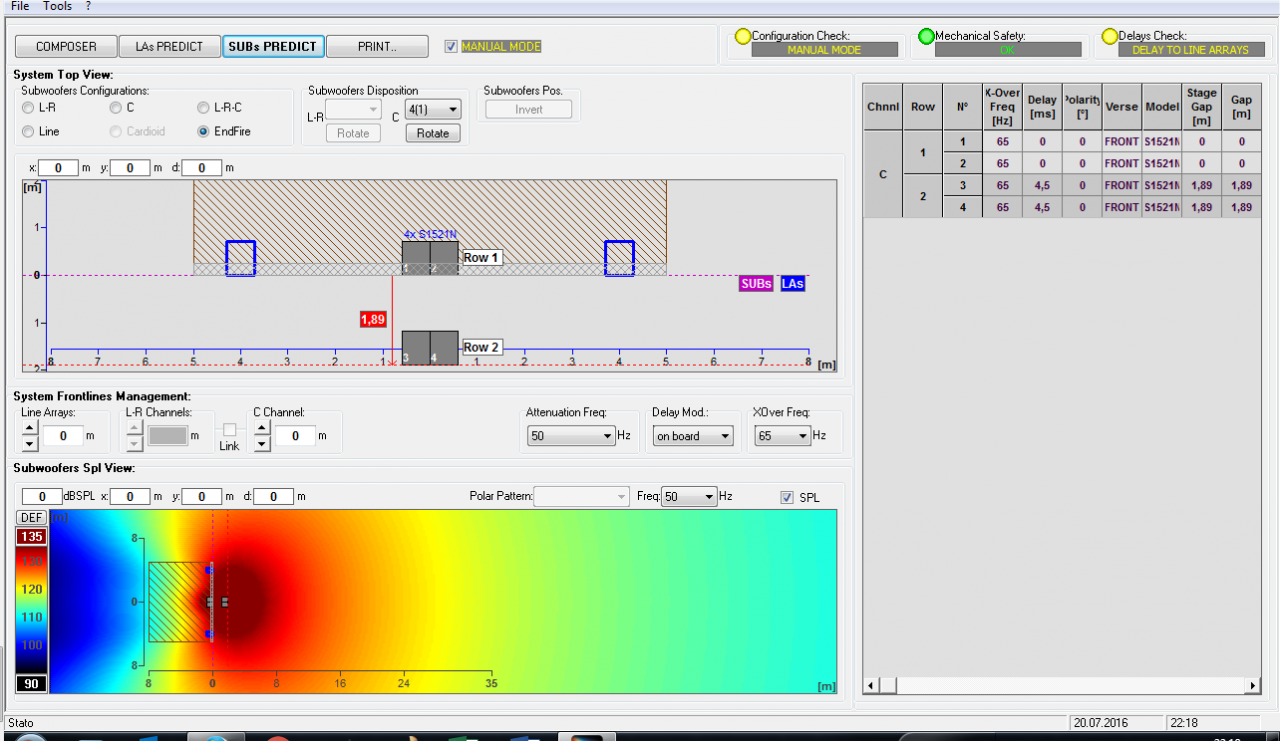This screenshot has height=741, width=1280.
Task: Click the PRINT.. button
Action: click(x=377, y=46)
